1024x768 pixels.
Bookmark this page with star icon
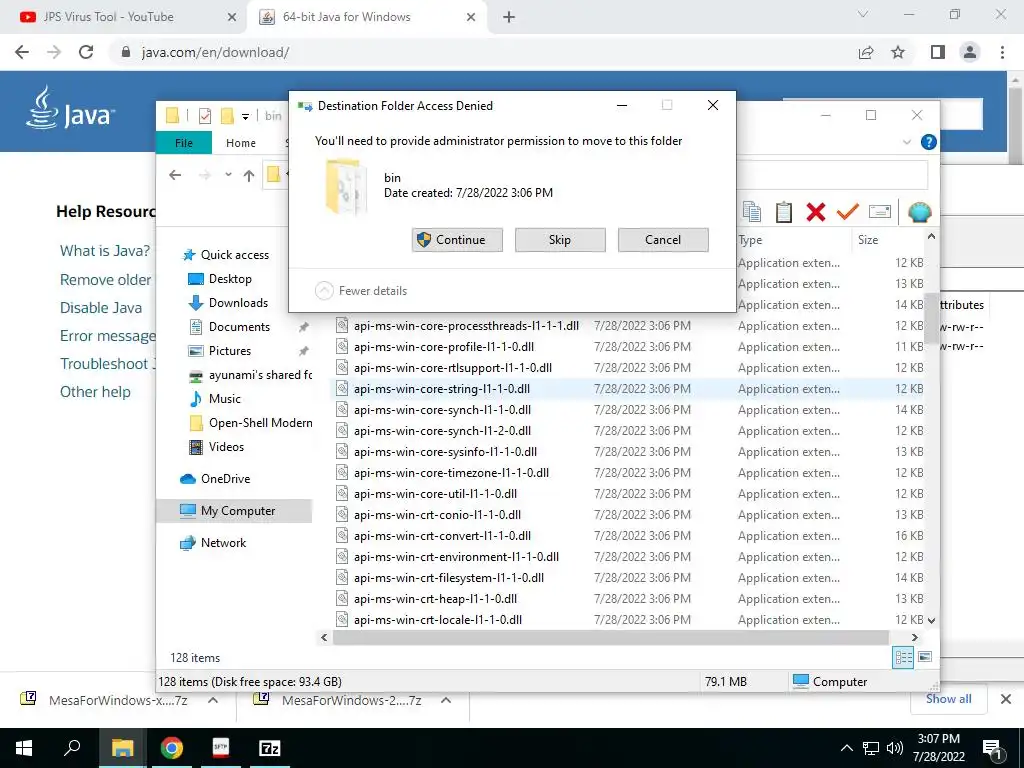pyautogui.click(x=898, y=52)
